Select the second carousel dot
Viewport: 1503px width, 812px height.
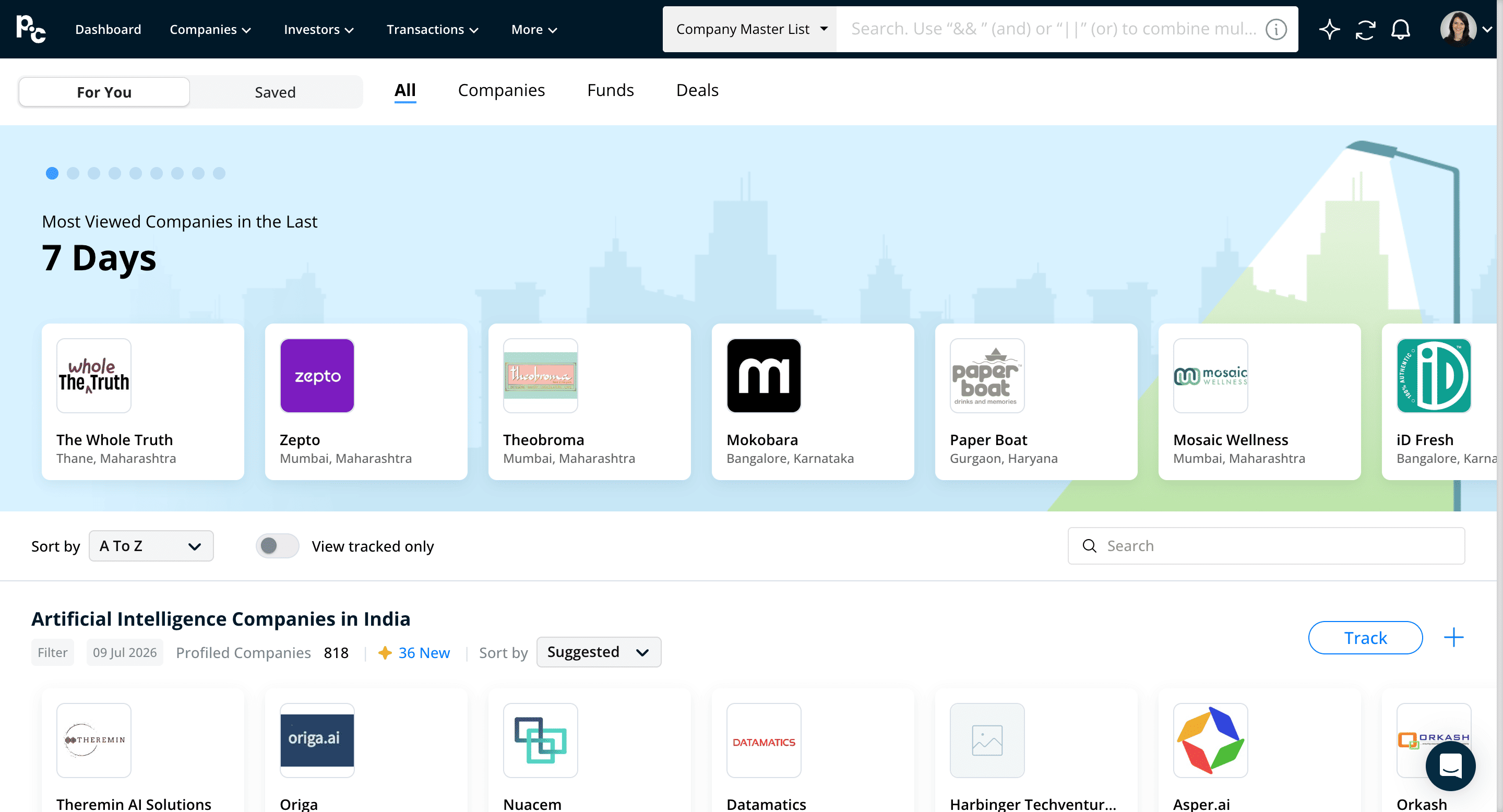tap(73, 173)
